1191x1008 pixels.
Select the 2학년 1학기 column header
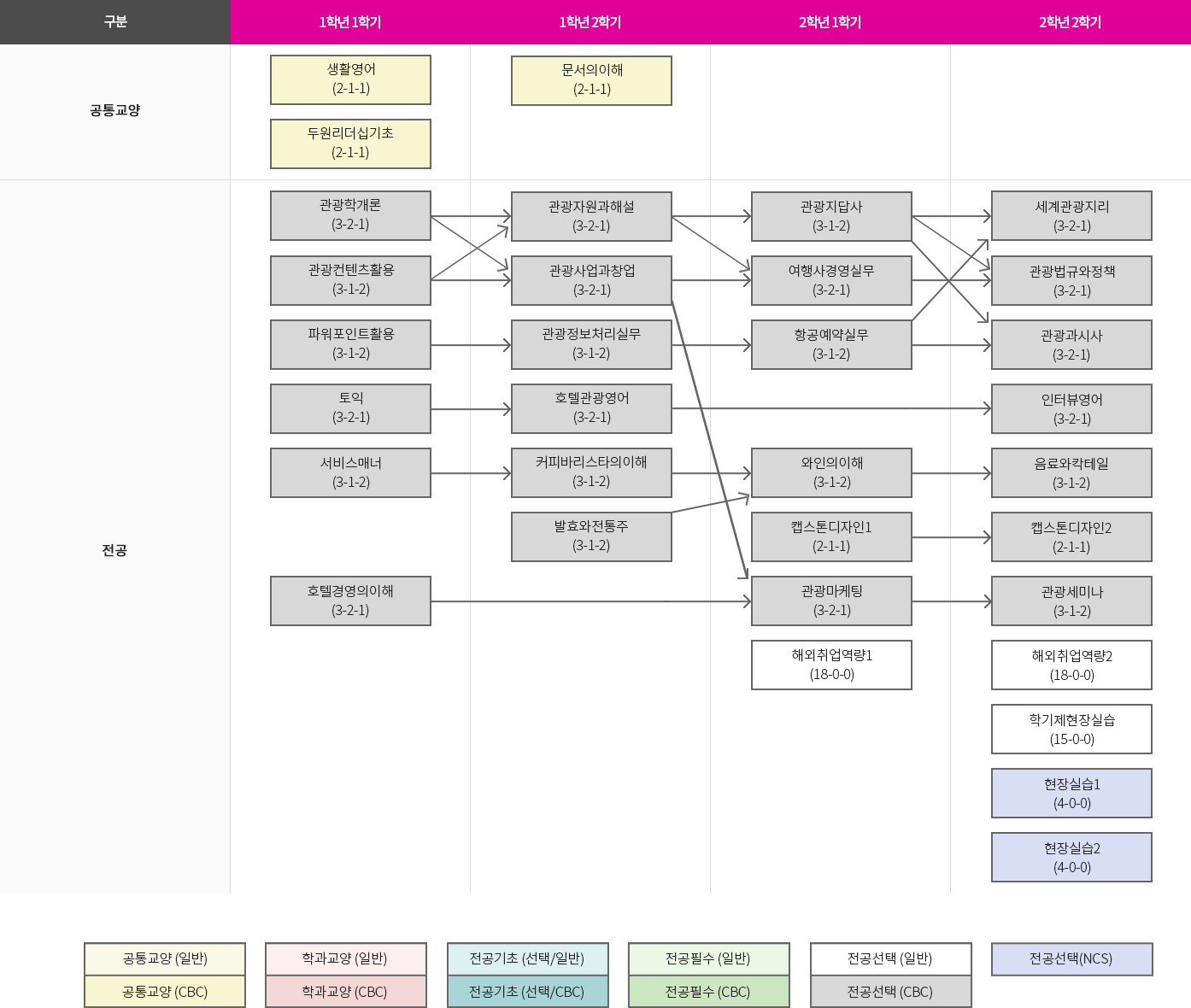(830, 22)
